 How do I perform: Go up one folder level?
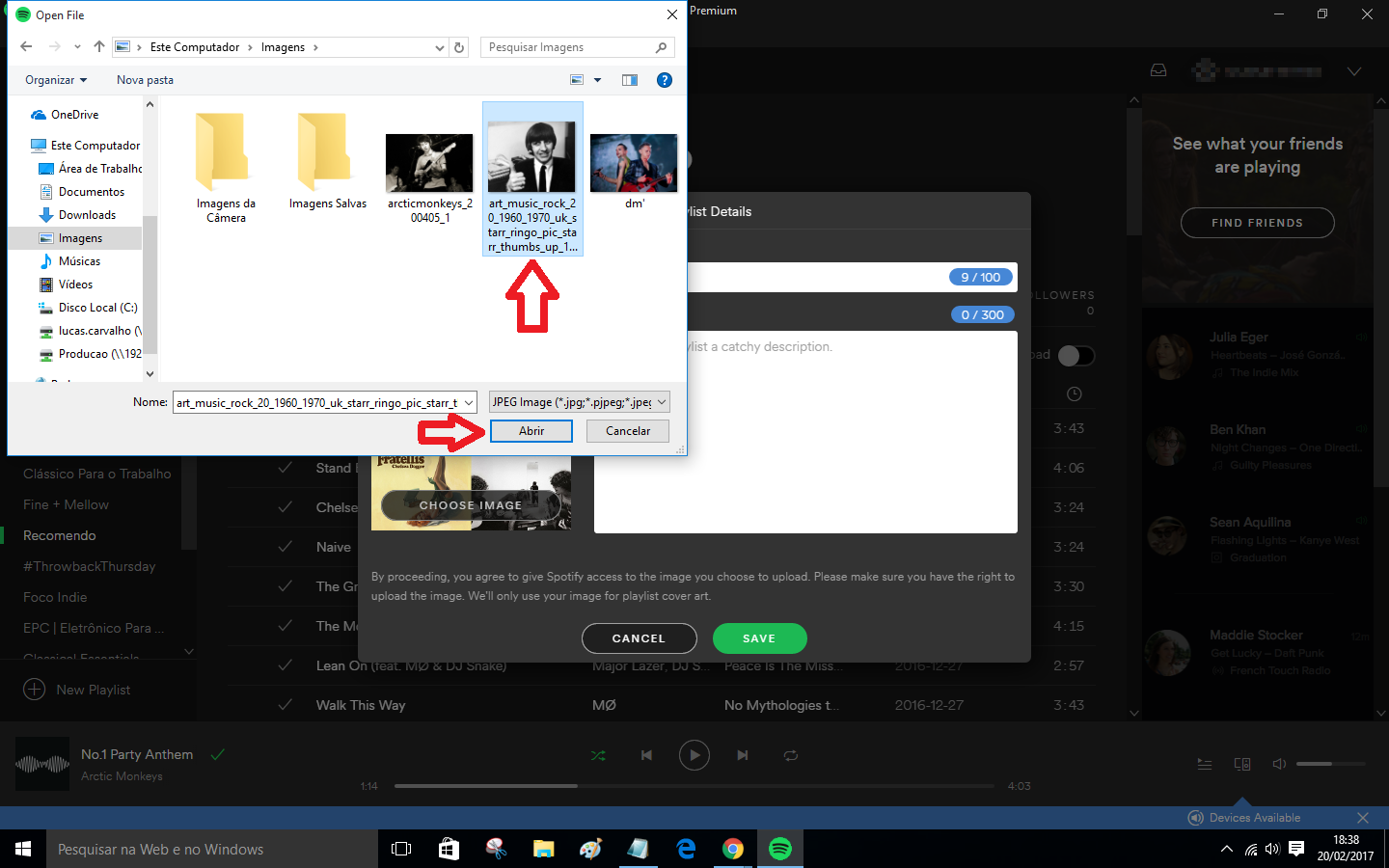99,46
